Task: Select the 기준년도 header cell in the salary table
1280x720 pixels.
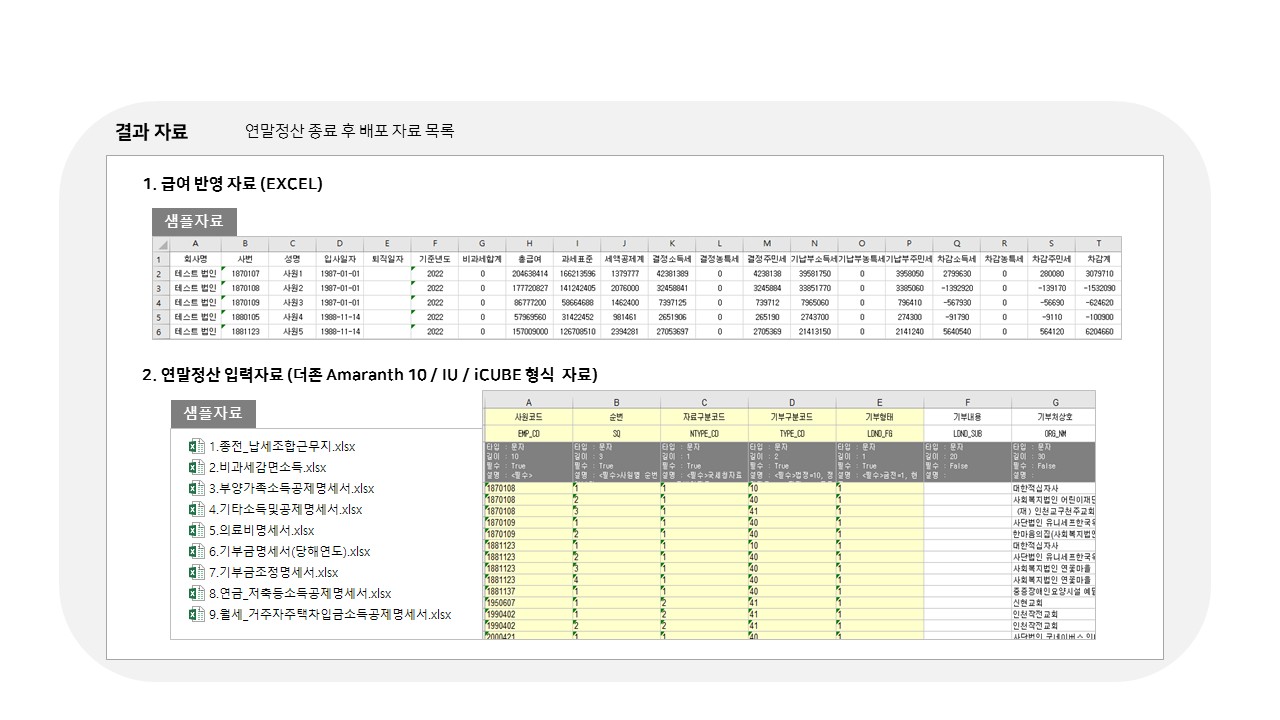Action: click(434, 258)
